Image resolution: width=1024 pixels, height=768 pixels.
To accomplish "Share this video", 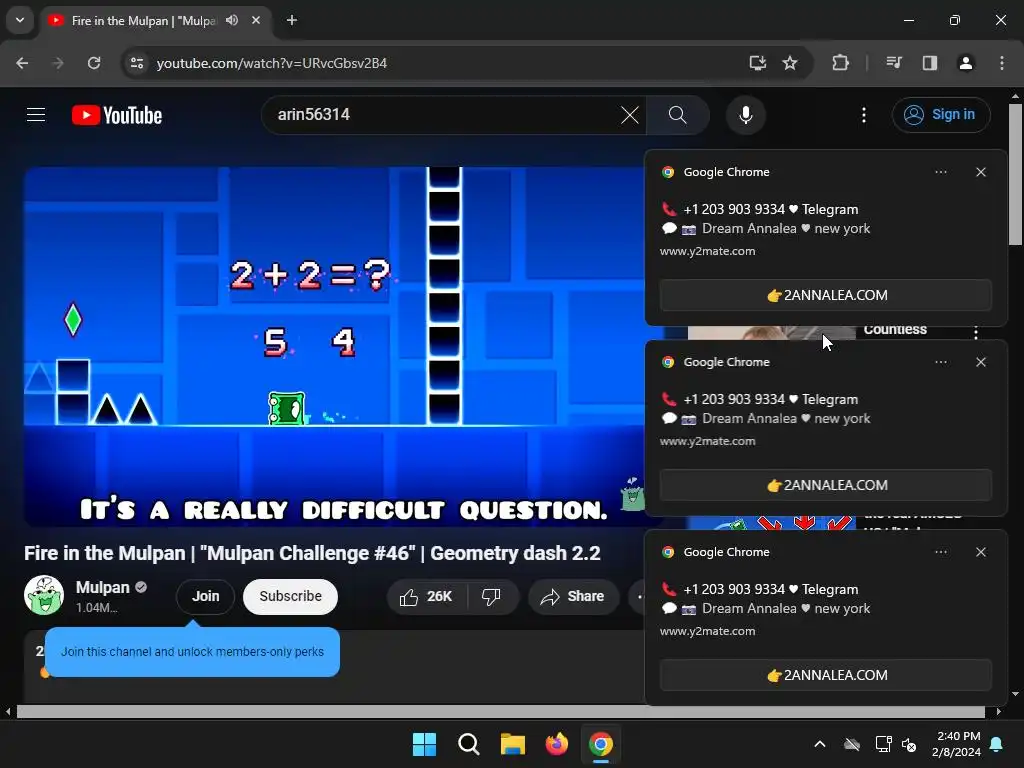I will pyautogui.click(x=573, y=596).
